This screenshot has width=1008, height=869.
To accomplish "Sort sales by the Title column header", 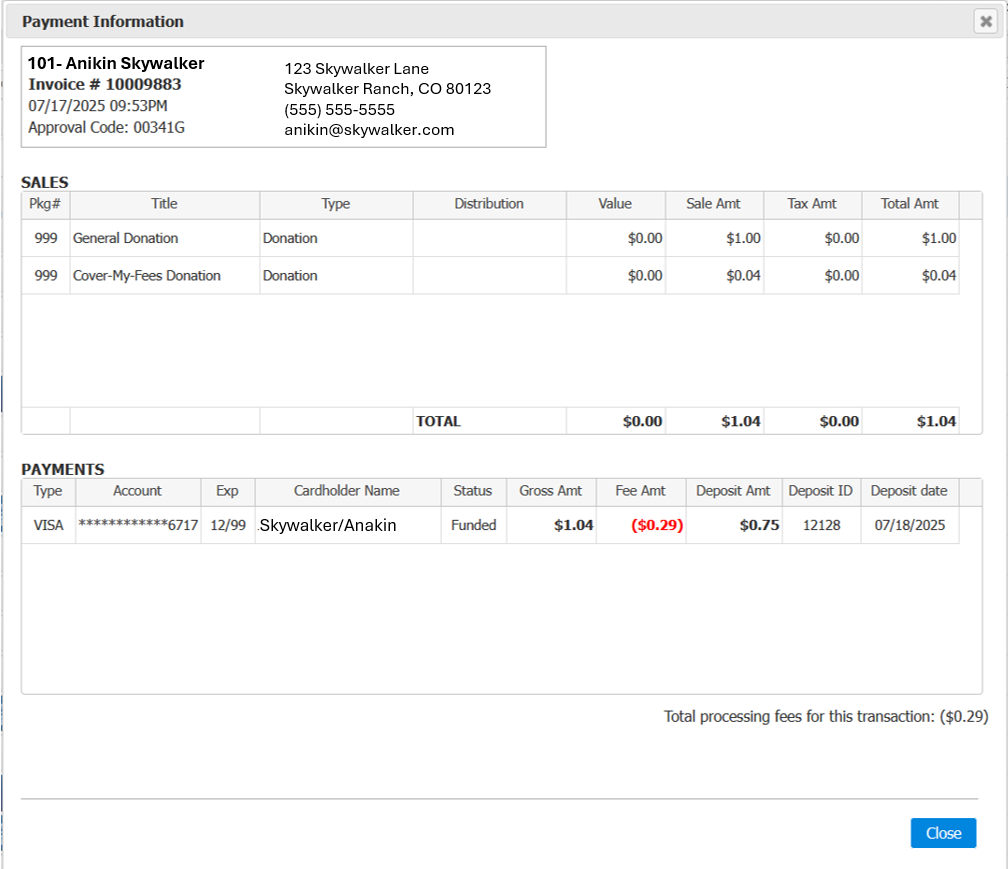I will point(164,204).
